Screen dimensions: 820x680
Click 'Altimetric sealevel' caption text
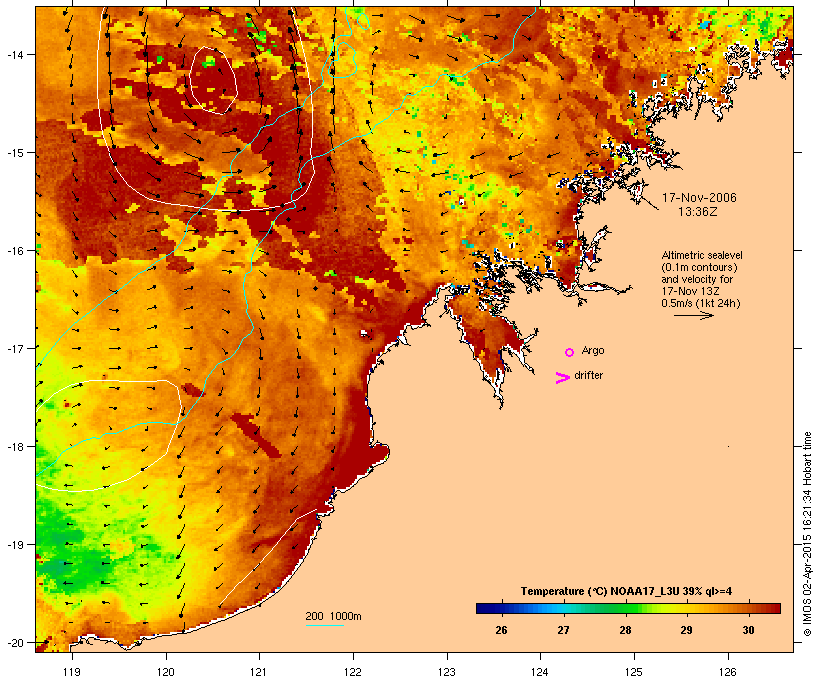pos(702,255)
